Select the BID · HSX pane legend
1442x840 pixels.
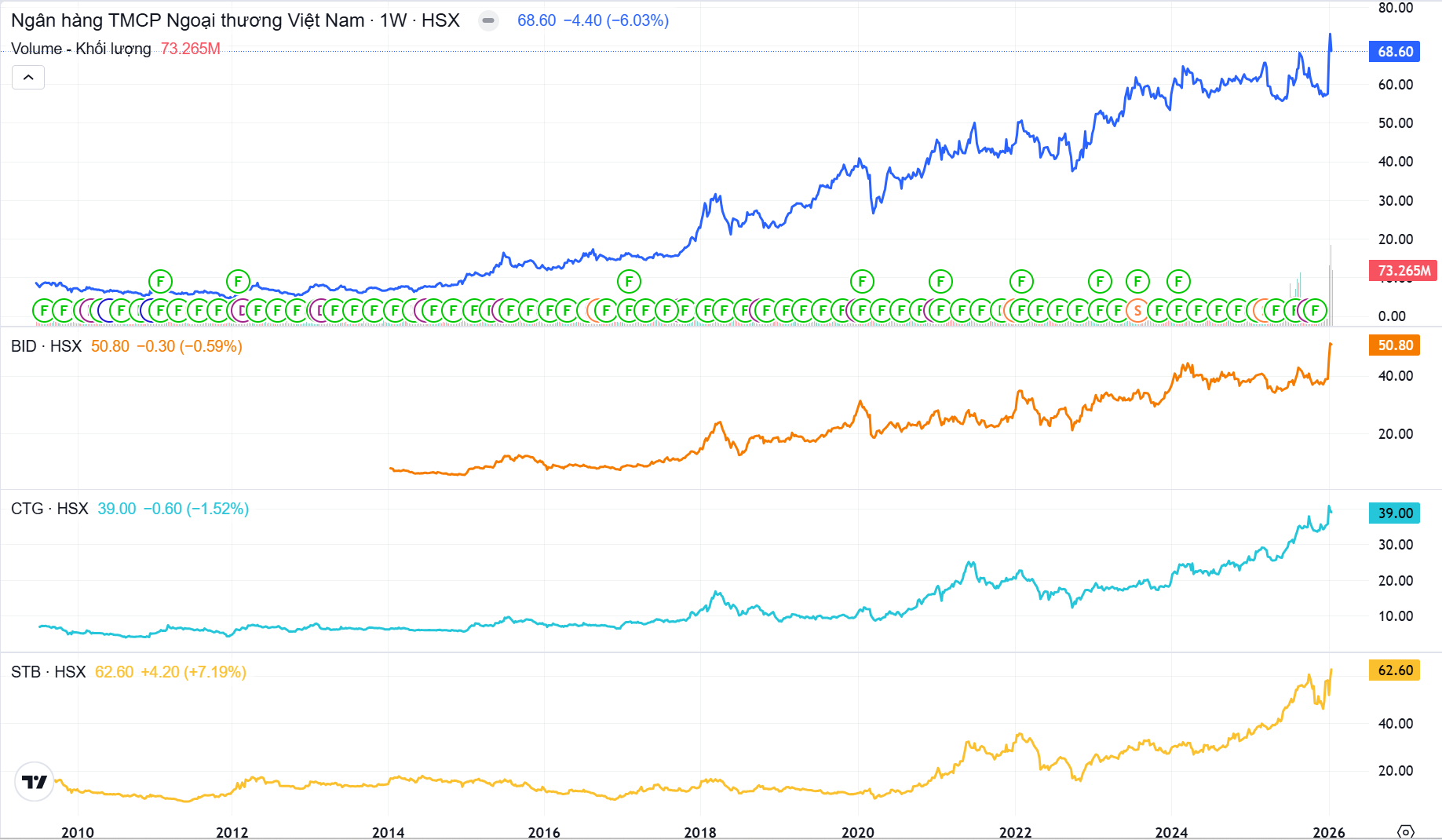coord(46,346)
